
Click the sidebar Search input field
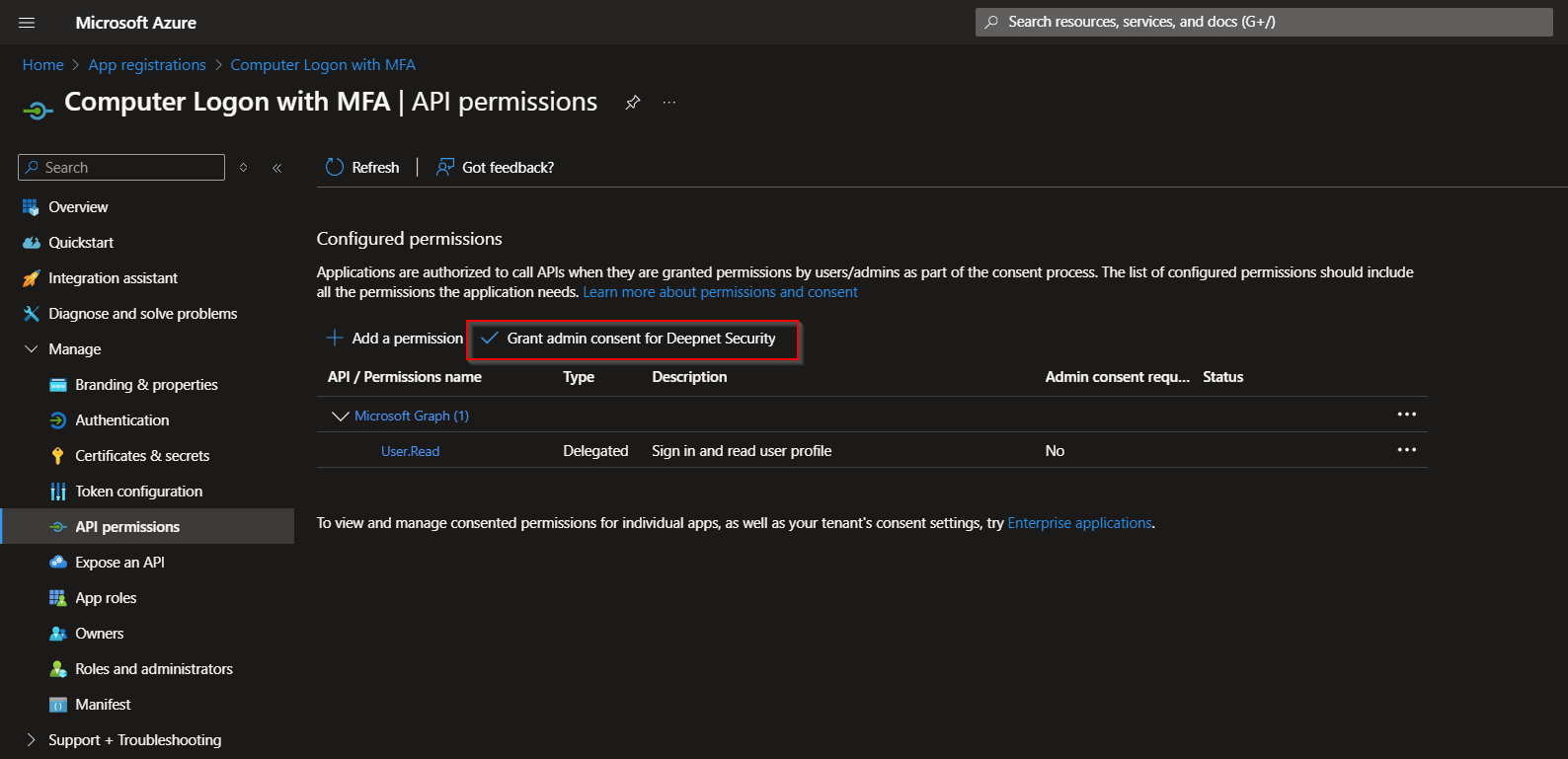click(128, 168)
